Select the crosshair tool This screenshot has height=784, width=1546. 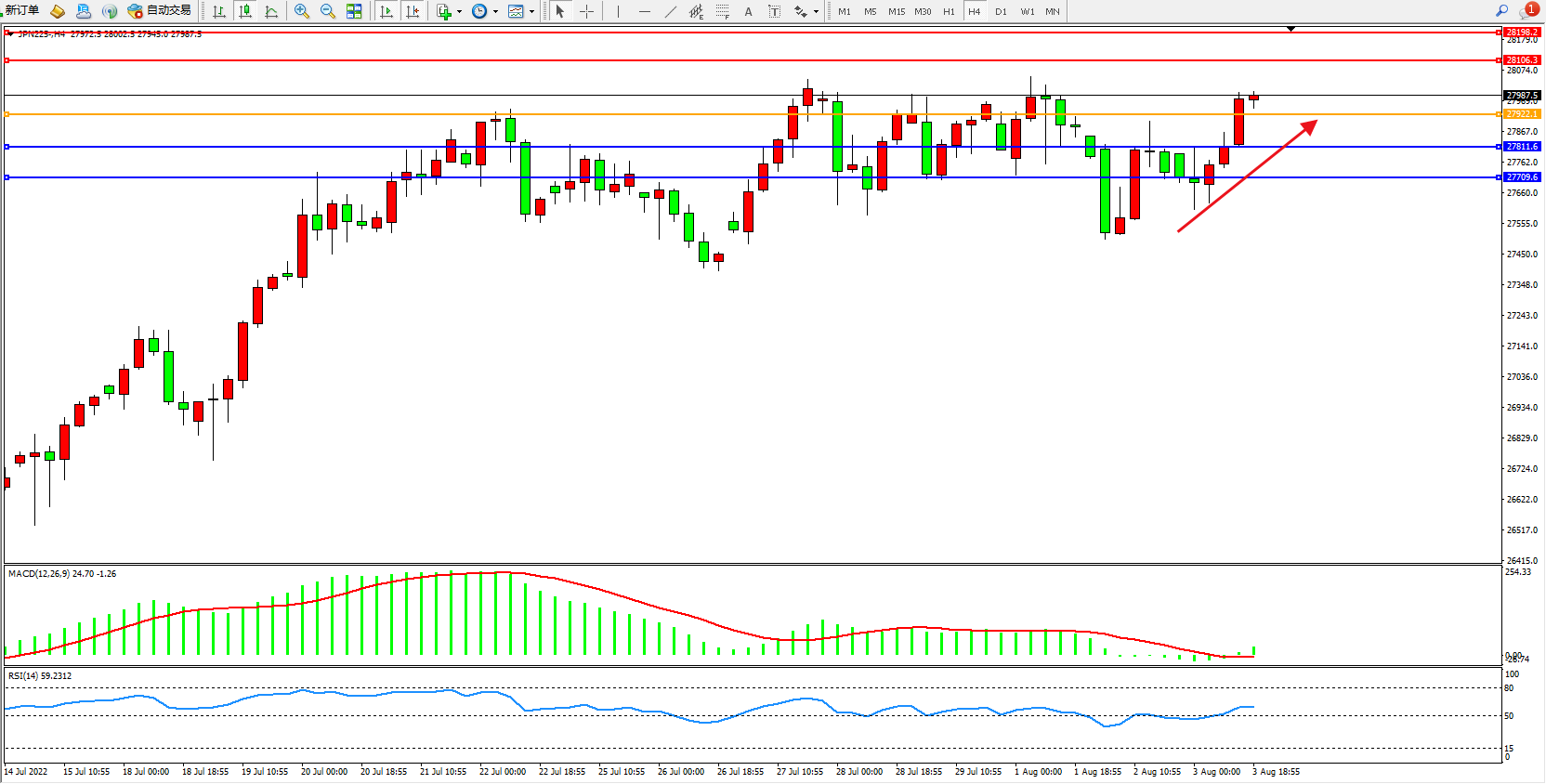(x=586, y=11)
